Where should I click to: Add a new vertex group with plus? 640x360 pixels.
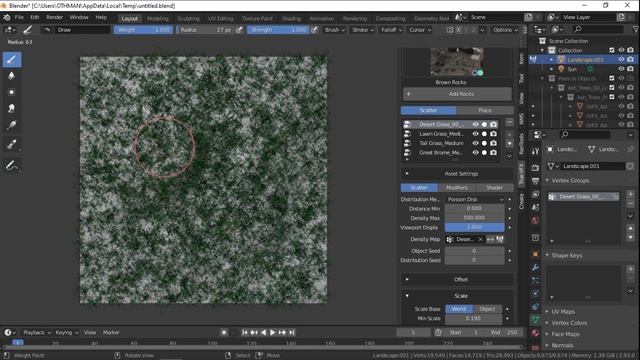[630, 194]
